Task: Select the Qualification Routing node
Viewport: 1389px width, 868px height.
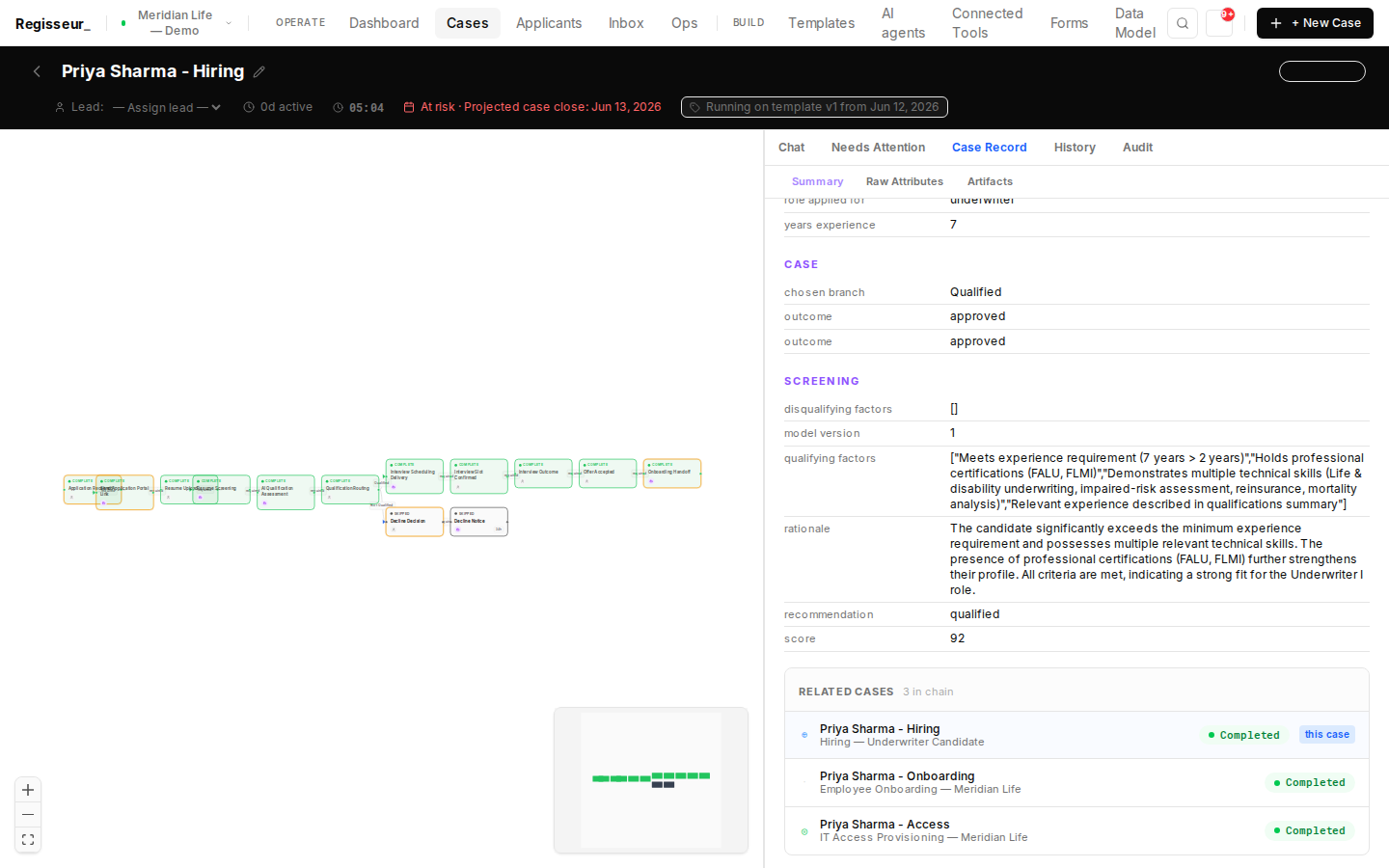Action: [350, 489]
